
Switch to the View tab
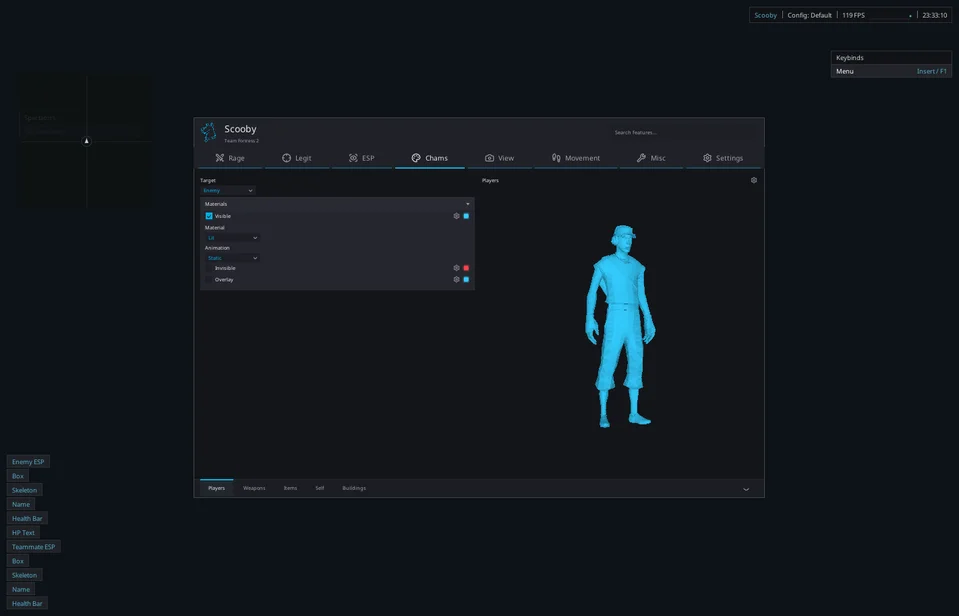499,158
